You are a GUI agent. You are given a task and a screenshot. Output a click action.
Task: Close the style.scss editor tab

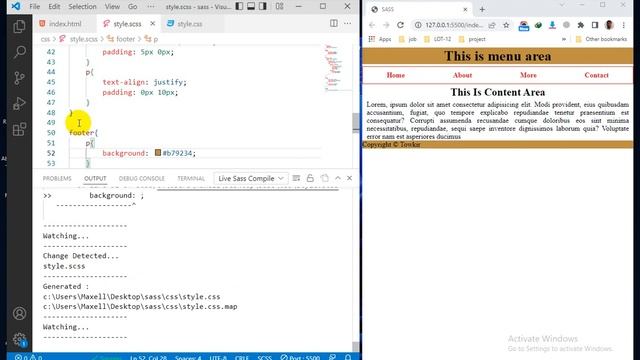(153, 24)
